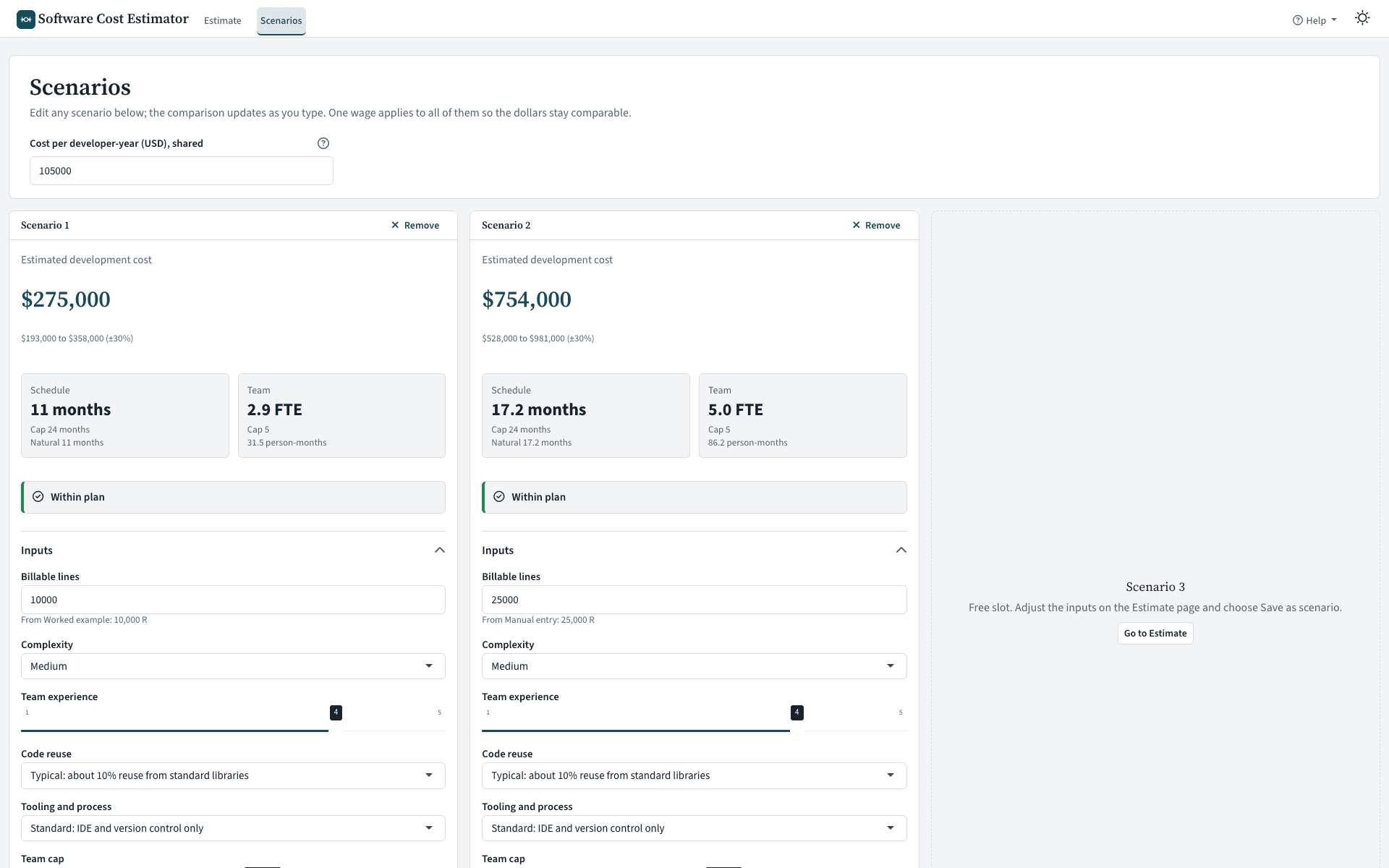1389x868 pixels.
Task: Collapse the Scenario 2 Inputs section
Action: click(x=901, y=550)
